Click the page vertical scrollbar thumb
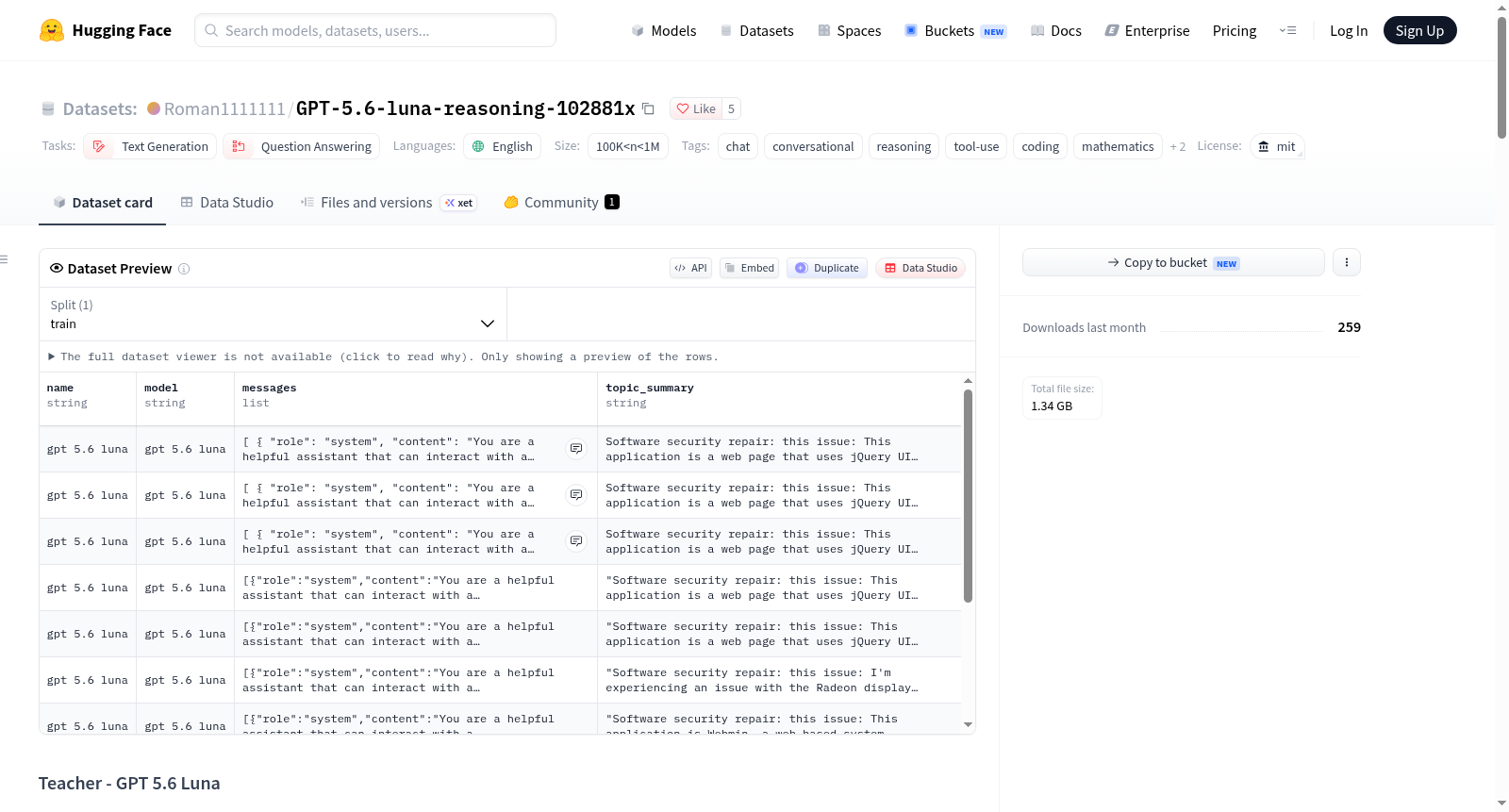The image size is (1509, 812). 1502,77
